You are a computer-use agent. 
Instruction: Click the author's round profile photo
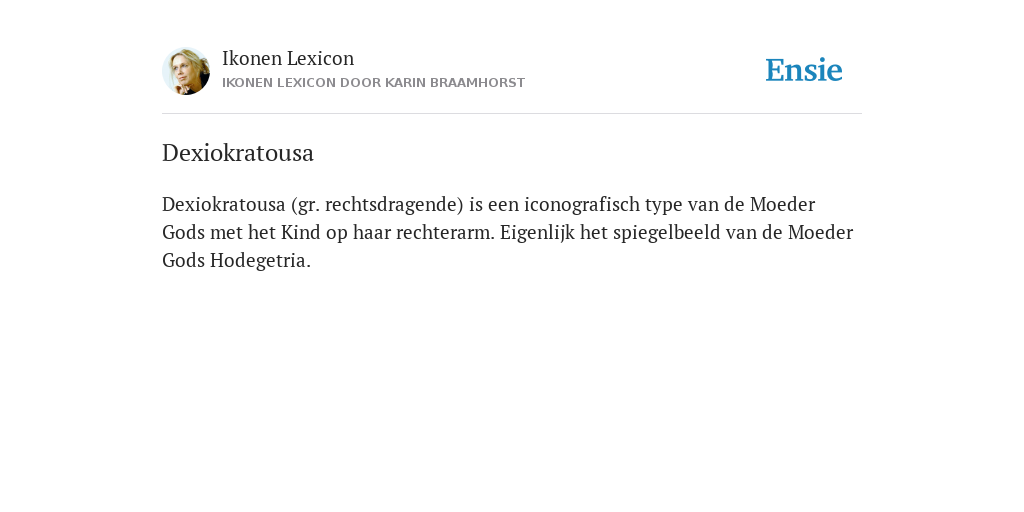pos(186,71)
